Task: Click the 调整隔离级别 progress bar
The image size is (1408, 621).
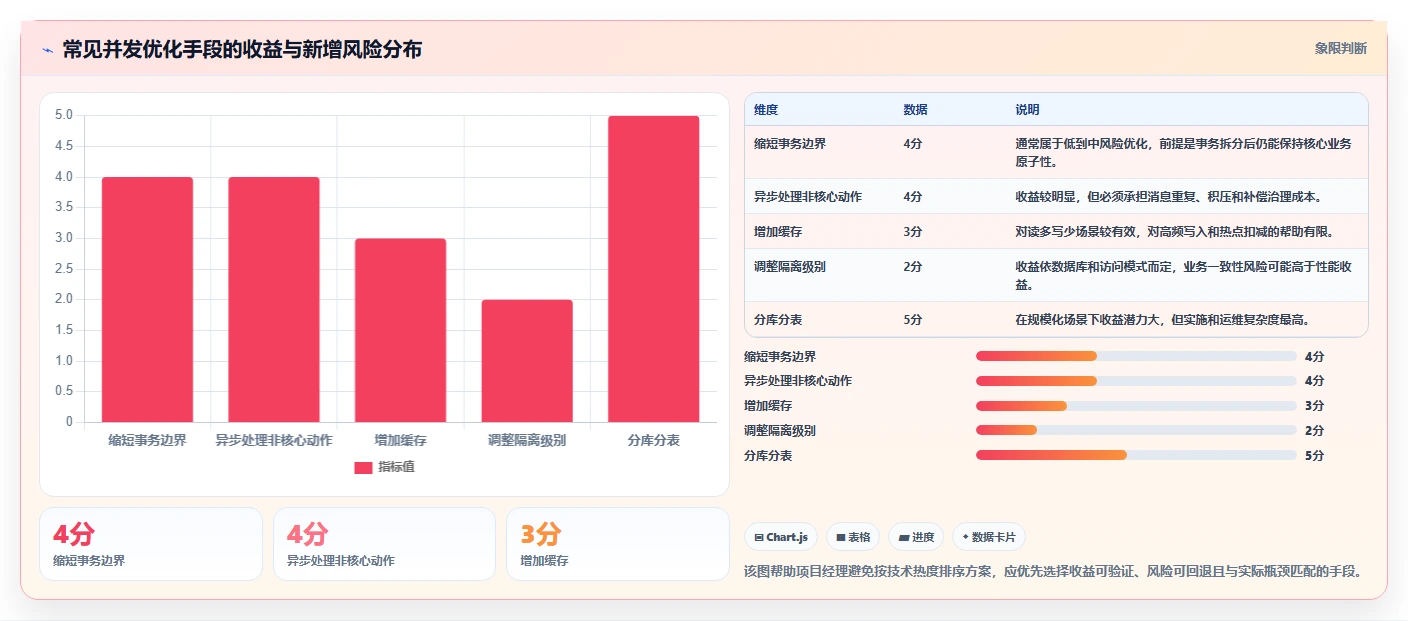Action: [1136, 430]
